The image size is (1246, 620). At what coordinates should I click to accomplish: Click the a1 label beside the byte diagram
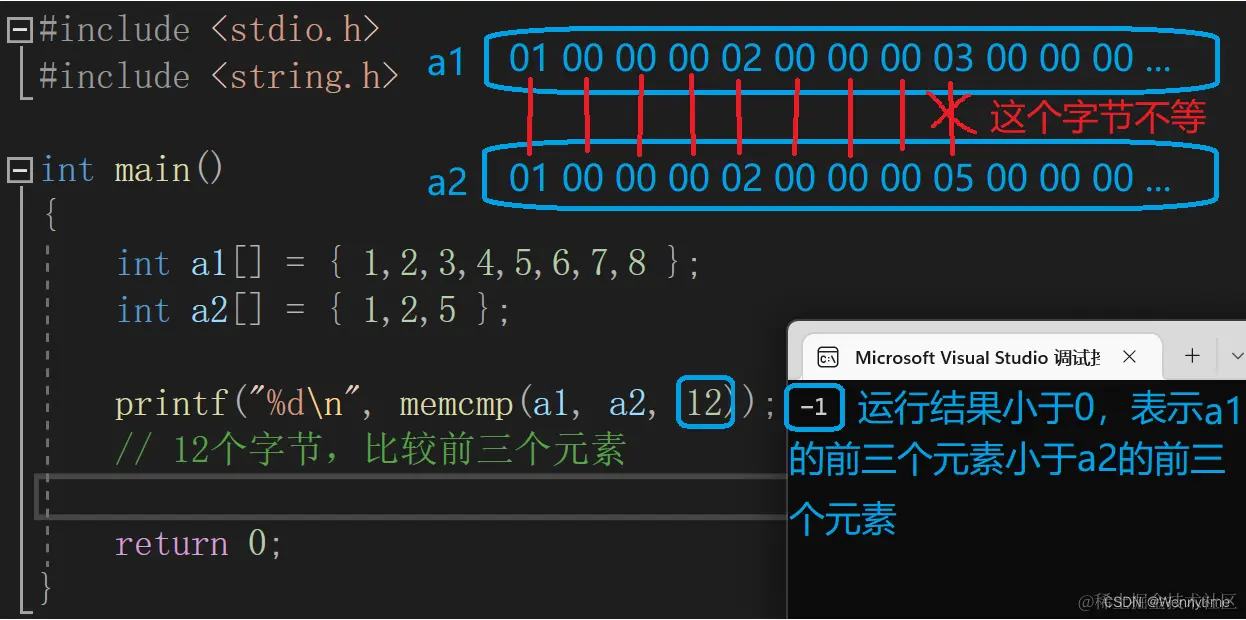pyautogui.click(x=446, y=62)
